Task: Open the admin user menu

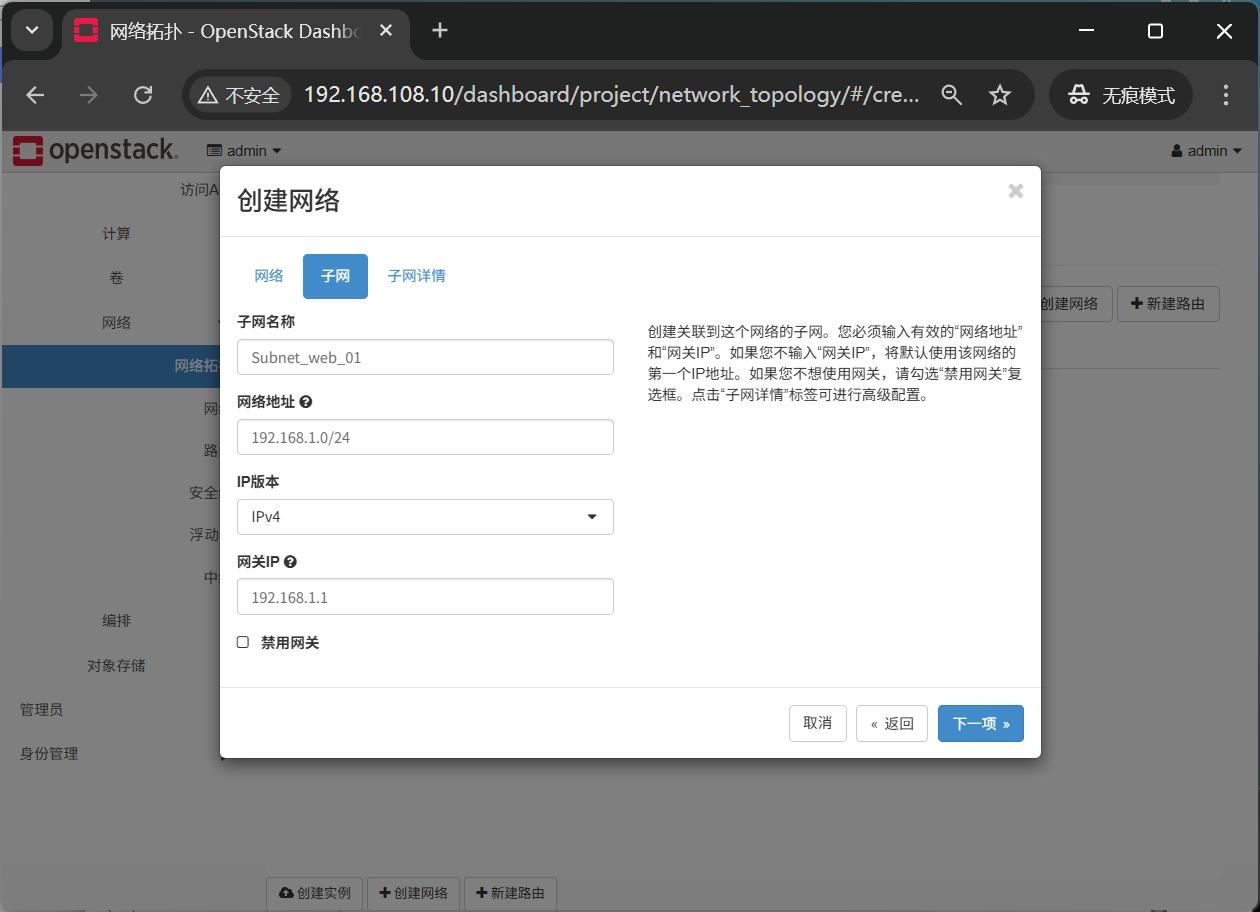Action: pos(1207,151)
